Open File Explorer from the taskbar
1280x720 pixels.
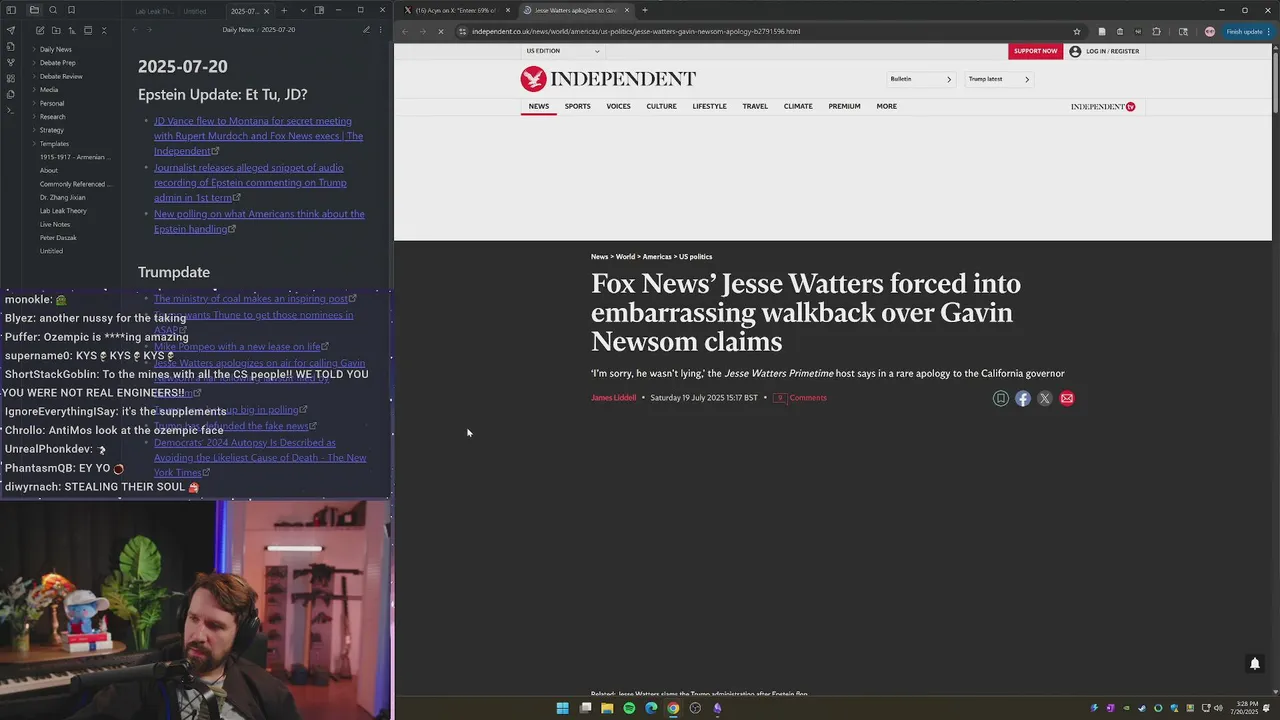pyautogui.click(x=607, y=708)
